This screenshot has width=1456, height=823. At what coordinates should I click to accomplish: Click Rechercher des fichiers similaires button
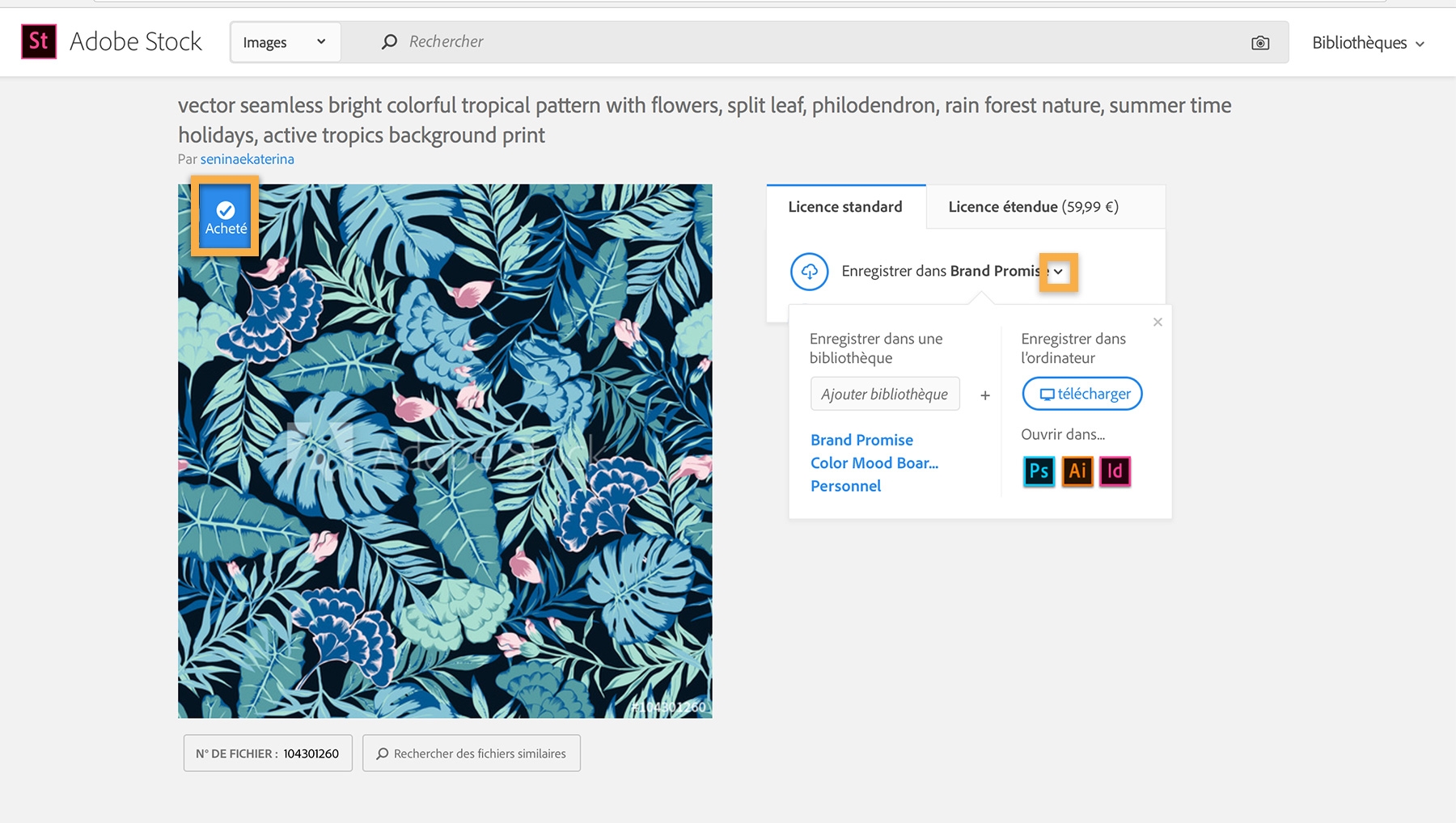tap(471, 753)
